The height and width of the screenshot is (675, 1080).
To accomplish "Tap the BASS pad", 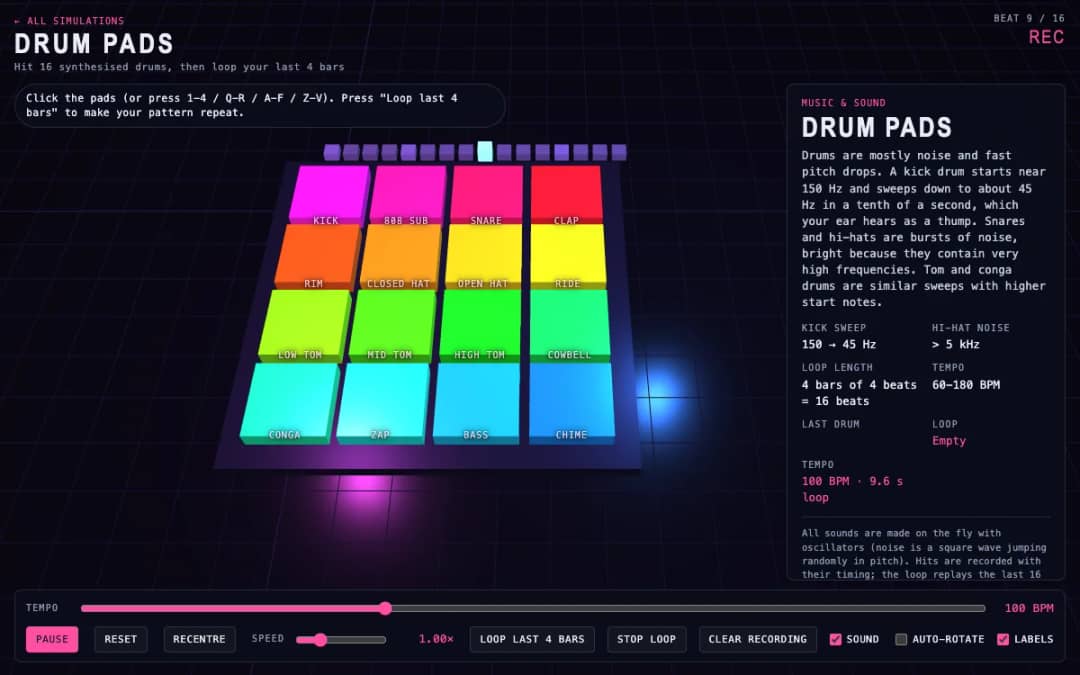I will tap(477, 403).
